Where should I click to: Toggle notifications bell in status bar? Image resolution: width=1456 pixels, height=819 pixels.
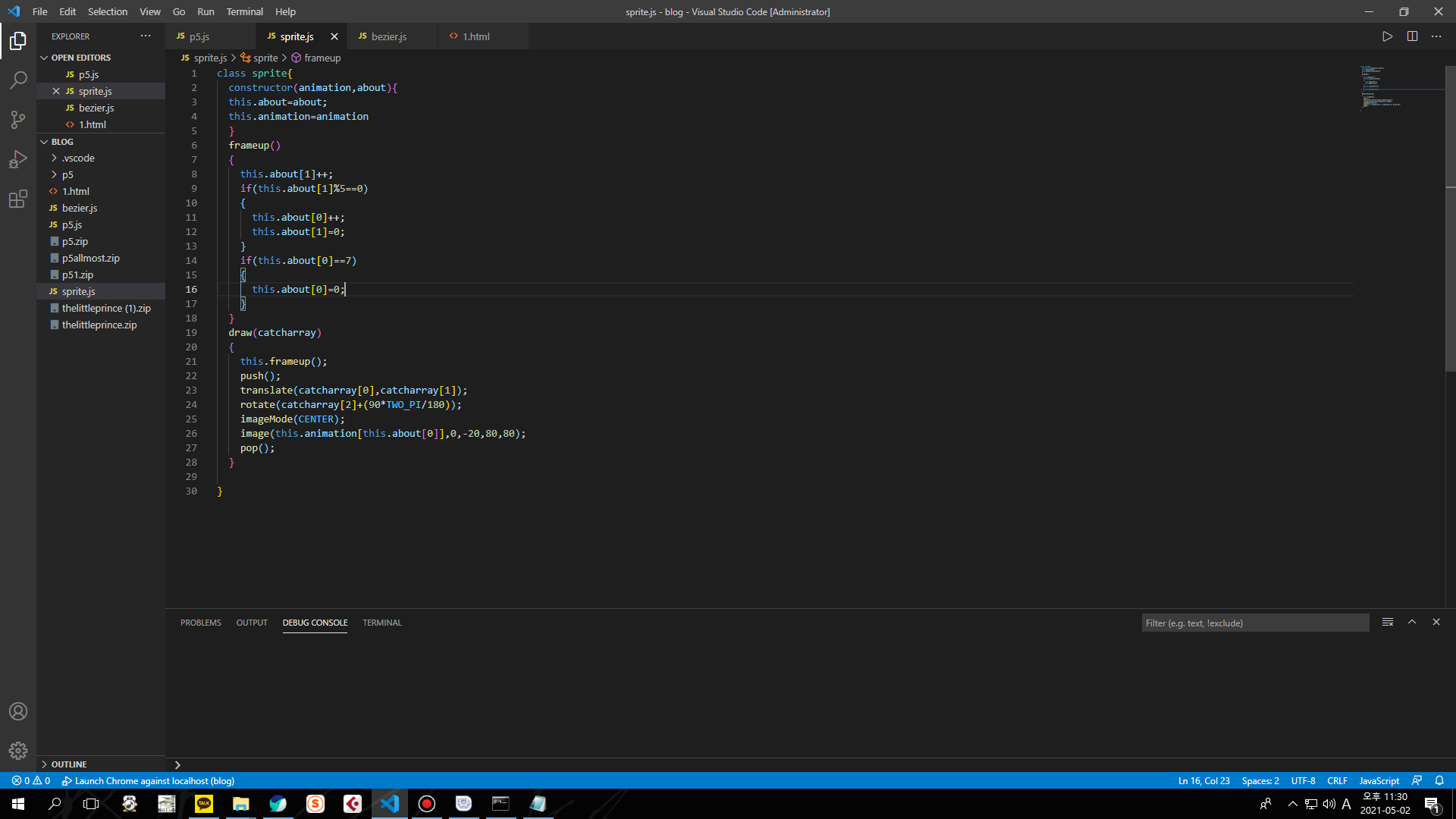(x=1439, y=780)
